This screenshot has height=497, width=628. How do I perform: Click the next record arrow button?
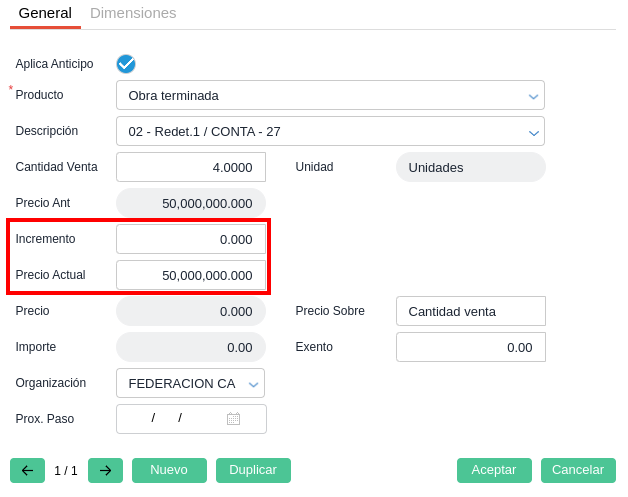pos(105,470)
